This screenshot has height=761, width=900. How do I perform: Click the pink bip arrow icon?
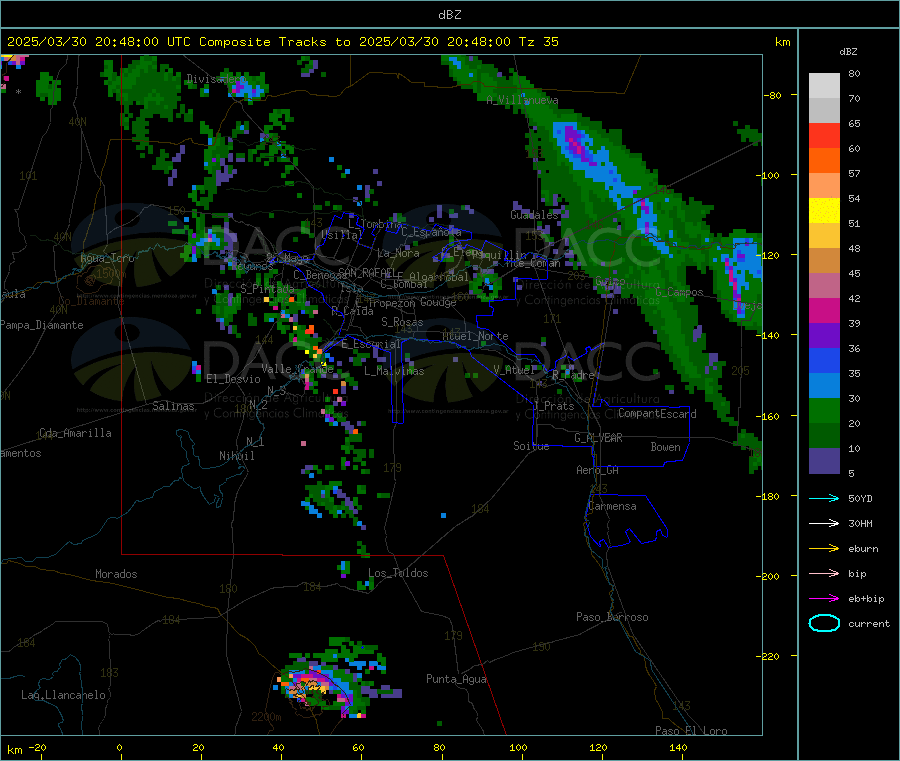pyautogui.click(x=824, y=573)
